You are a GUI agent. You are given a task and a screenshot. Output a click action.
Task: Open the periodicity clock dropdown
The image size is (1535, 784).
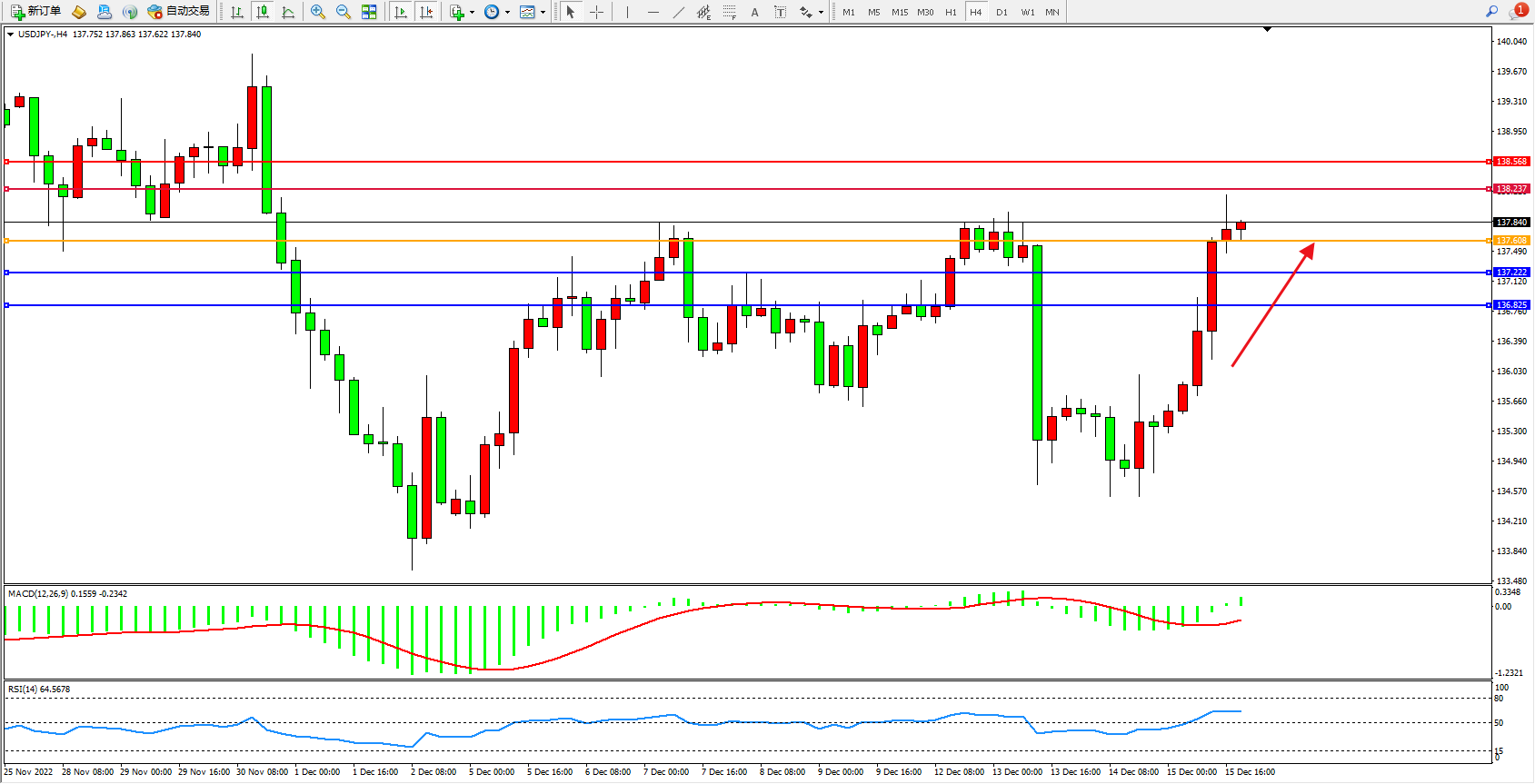tap(507, 13)
